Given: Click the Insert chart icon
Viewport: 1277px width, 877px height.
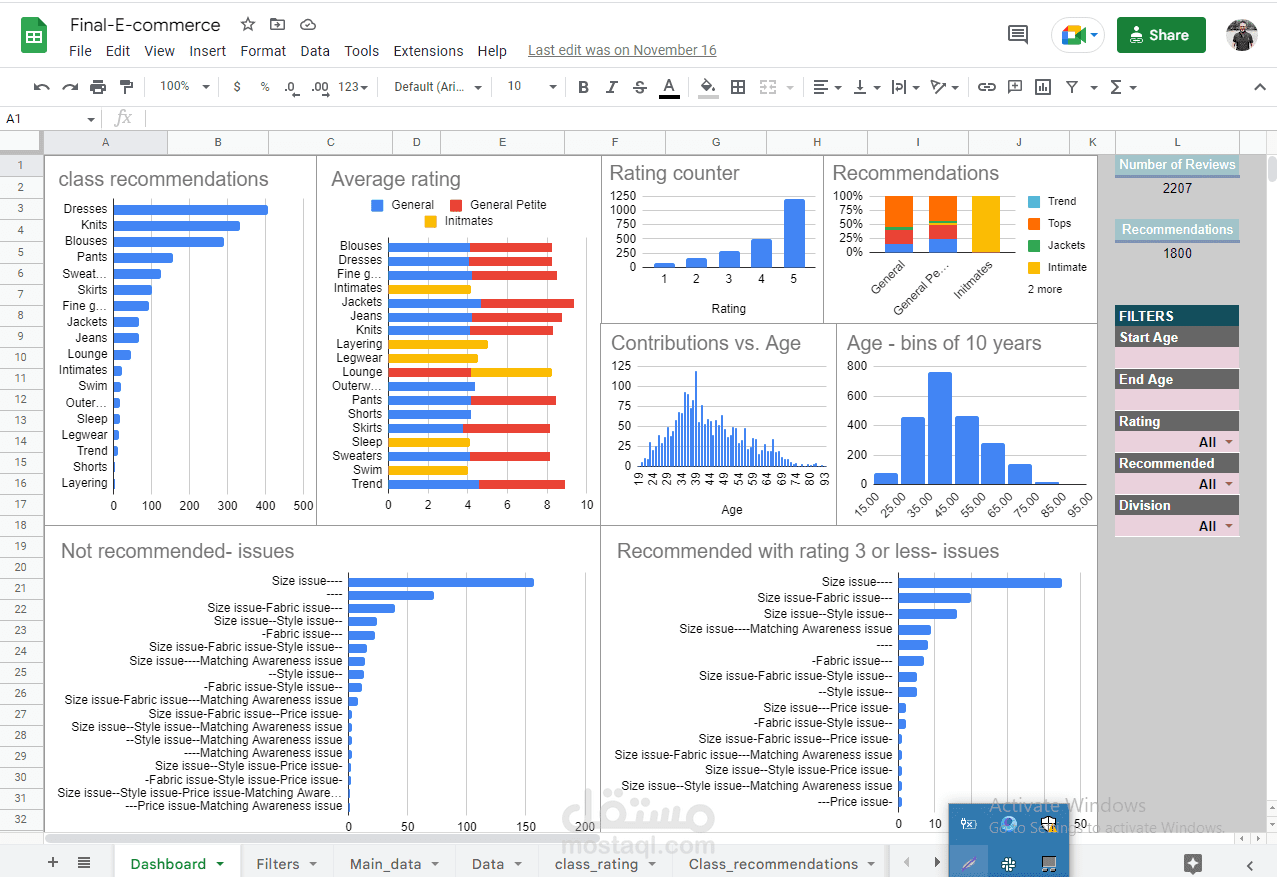Looking at the screenshot, I should (1043, 87).
